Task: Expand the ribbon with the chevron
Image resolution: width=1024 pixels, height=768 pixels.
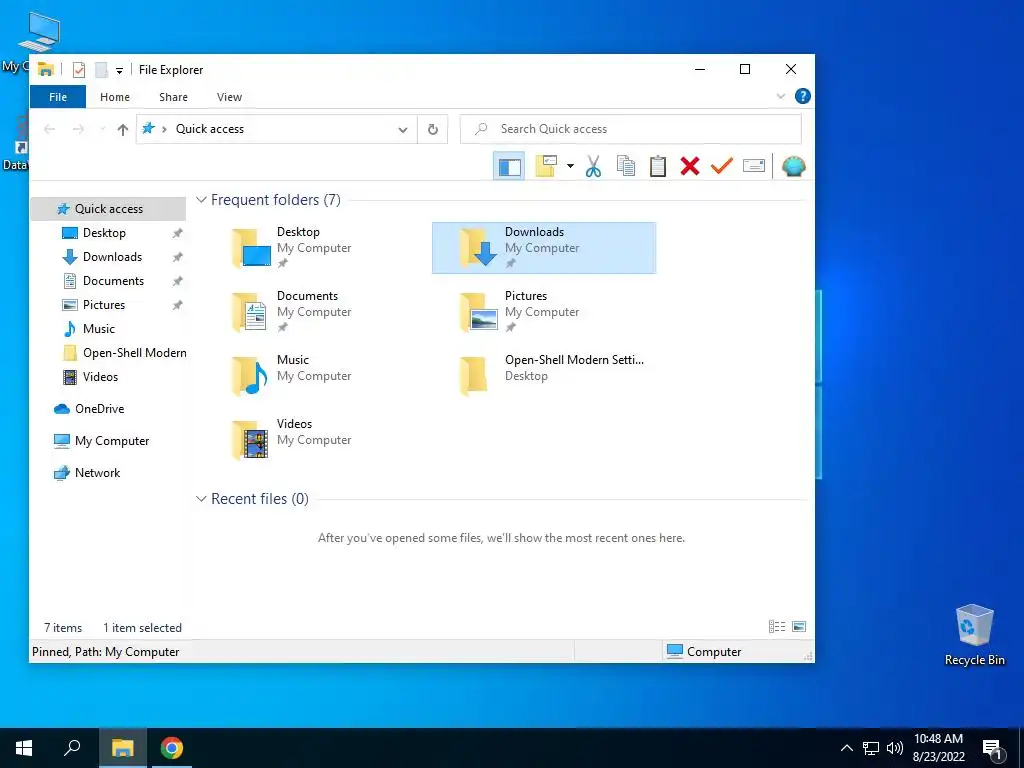Action: coord(780,96)
